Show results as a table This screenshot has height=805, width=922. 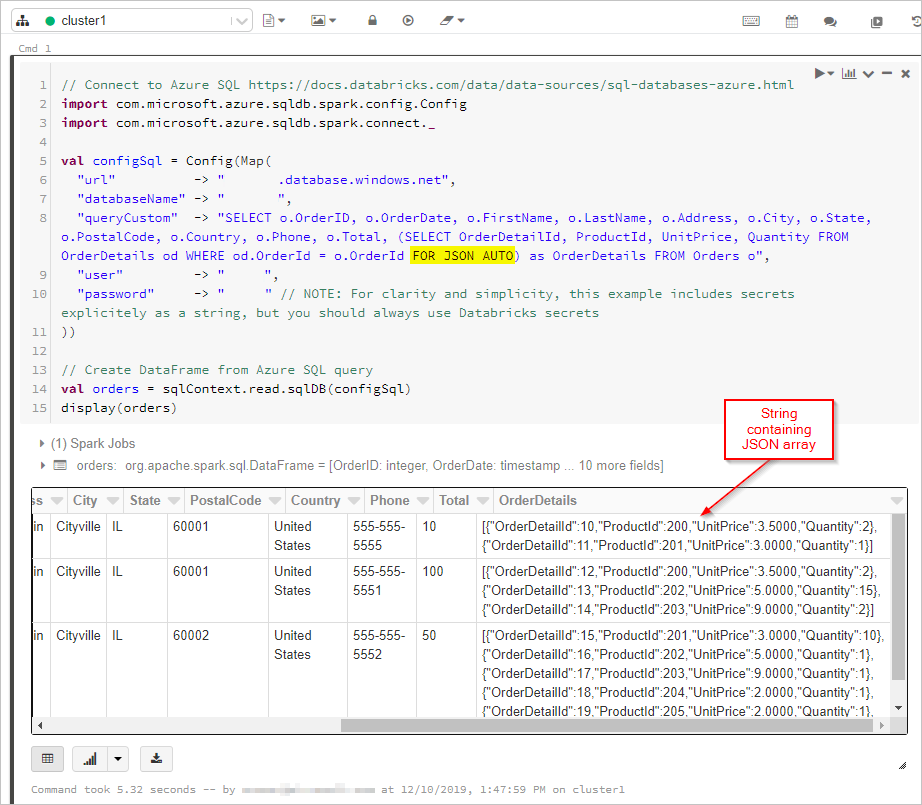tap(47, 759)
